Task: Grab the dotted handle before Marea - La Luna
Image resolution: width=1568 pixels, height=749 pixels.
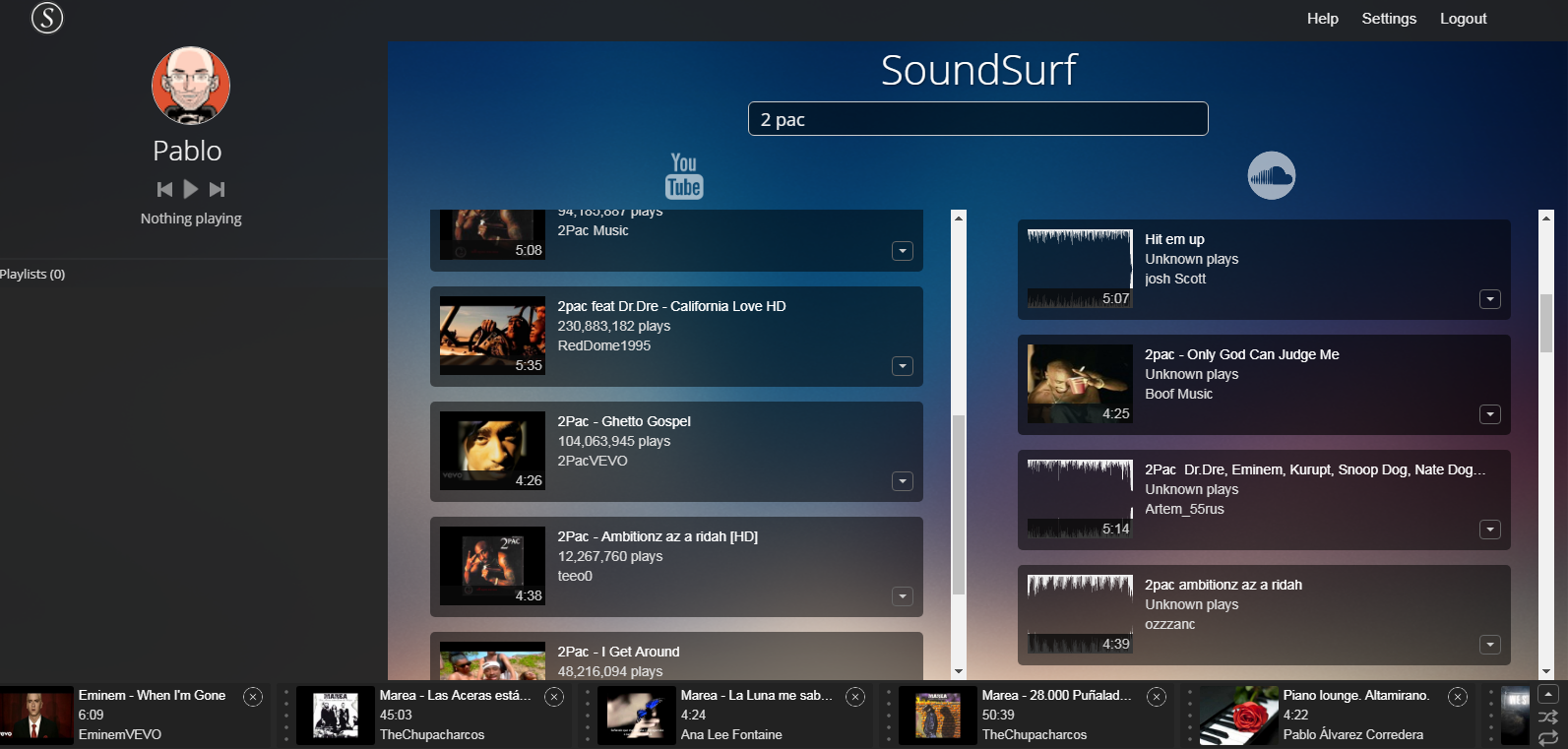Action: click(x=588, y=716)
